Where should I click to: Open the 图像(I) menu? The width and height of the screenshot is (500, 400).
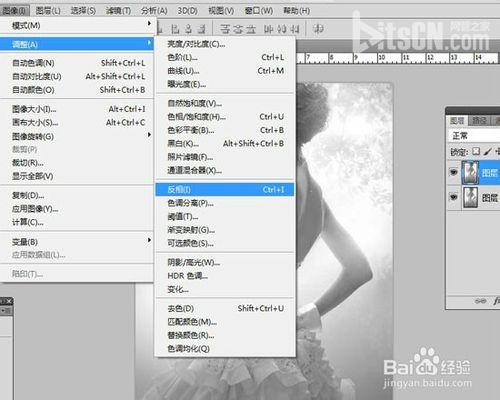click(15, 11)
